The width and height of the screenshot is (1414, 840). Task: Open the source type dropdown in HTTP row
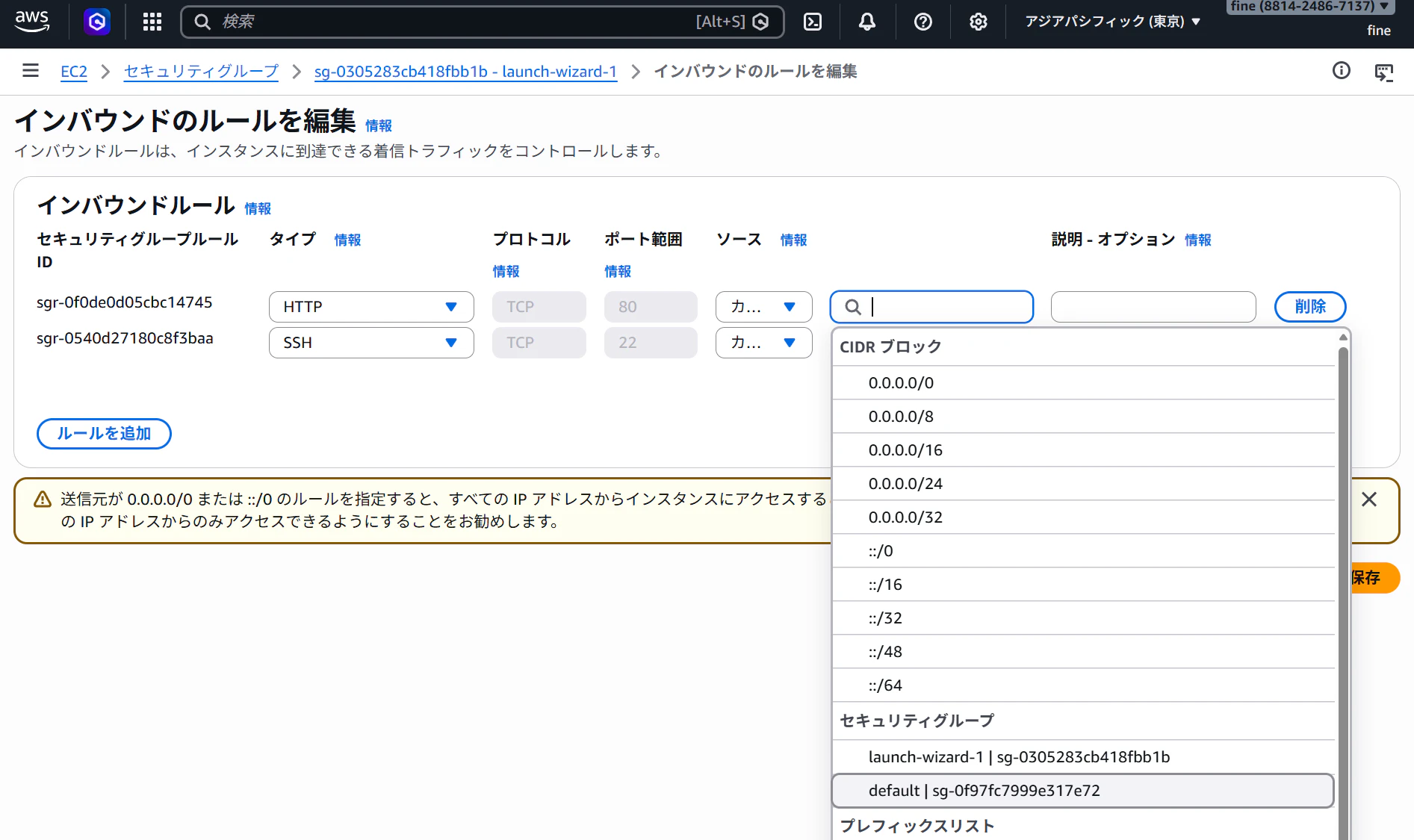click(763, 307)
